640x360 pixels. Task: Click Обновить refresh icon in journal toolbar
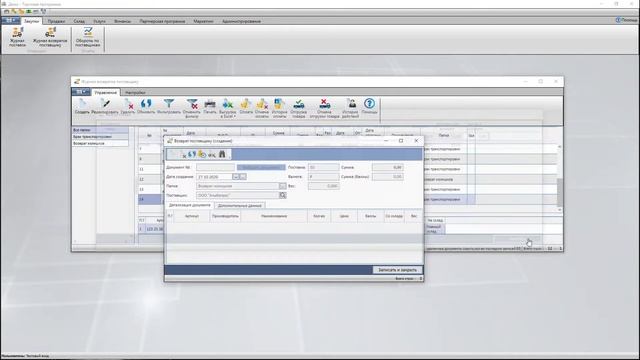tap(146, 107)
